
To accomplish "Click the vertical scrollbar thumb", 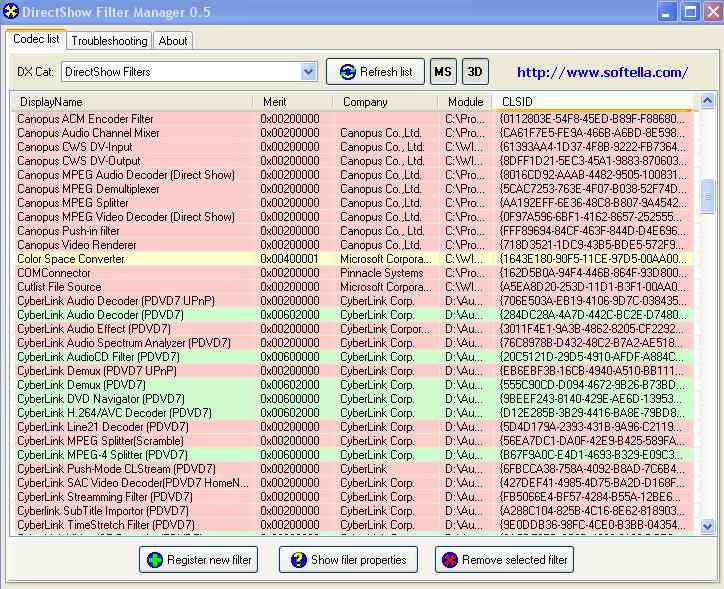I will pos(707,197).
